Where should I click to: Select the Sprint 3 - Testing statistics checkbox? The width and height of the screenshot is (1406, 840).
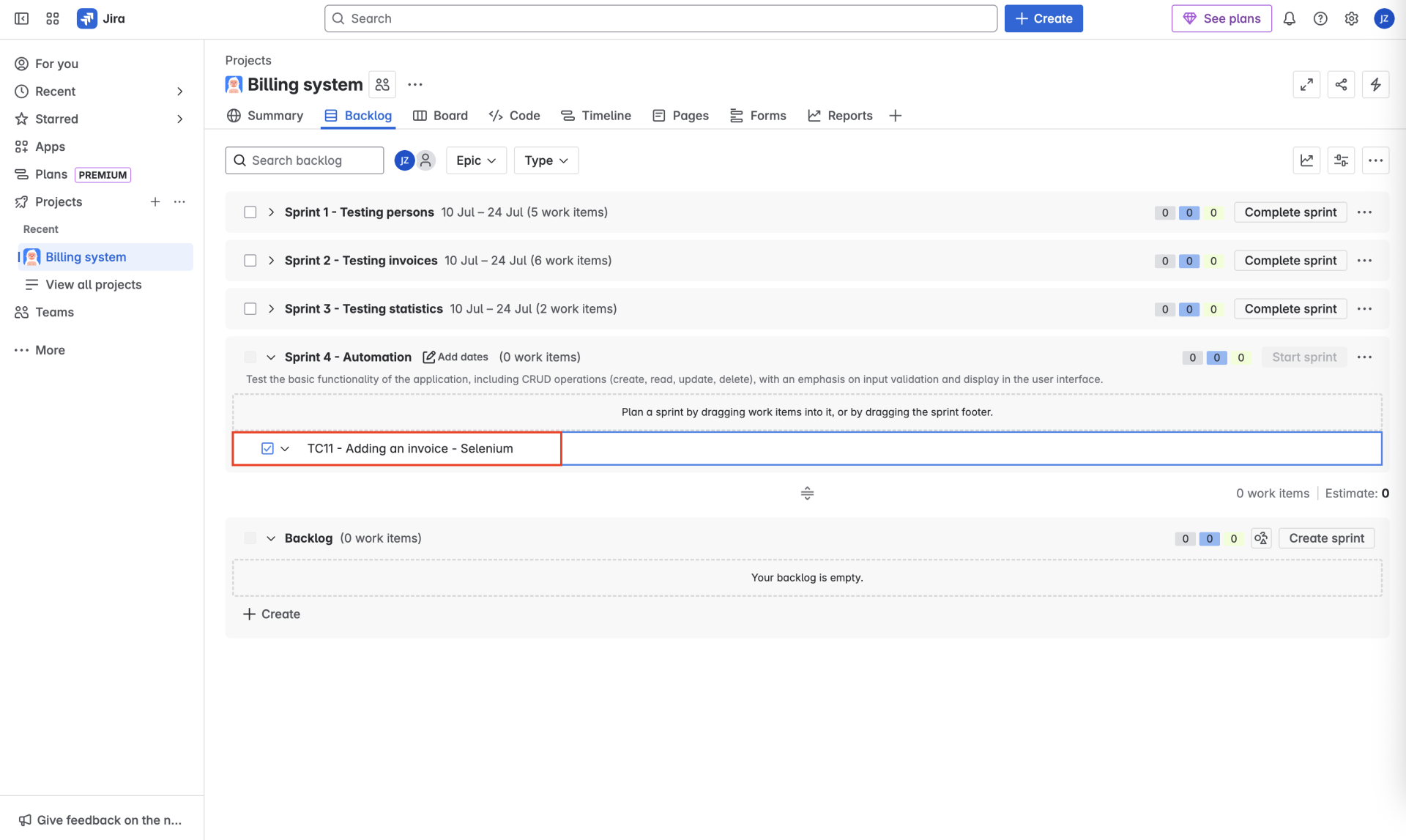tap(250, 309)
